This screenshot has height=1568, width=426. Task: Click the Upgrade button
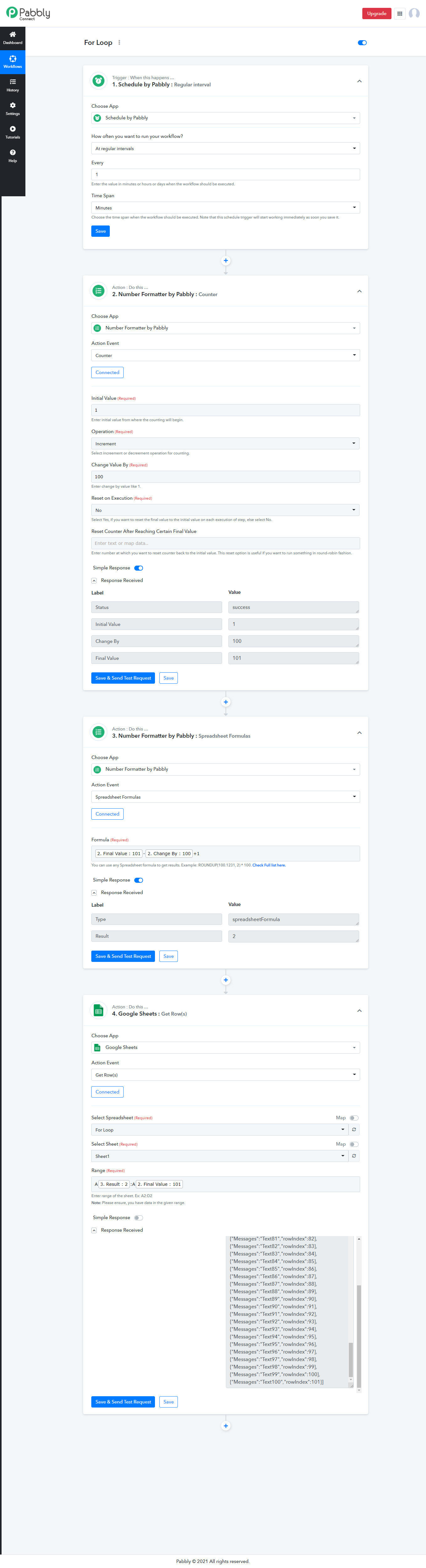(377, 14)
